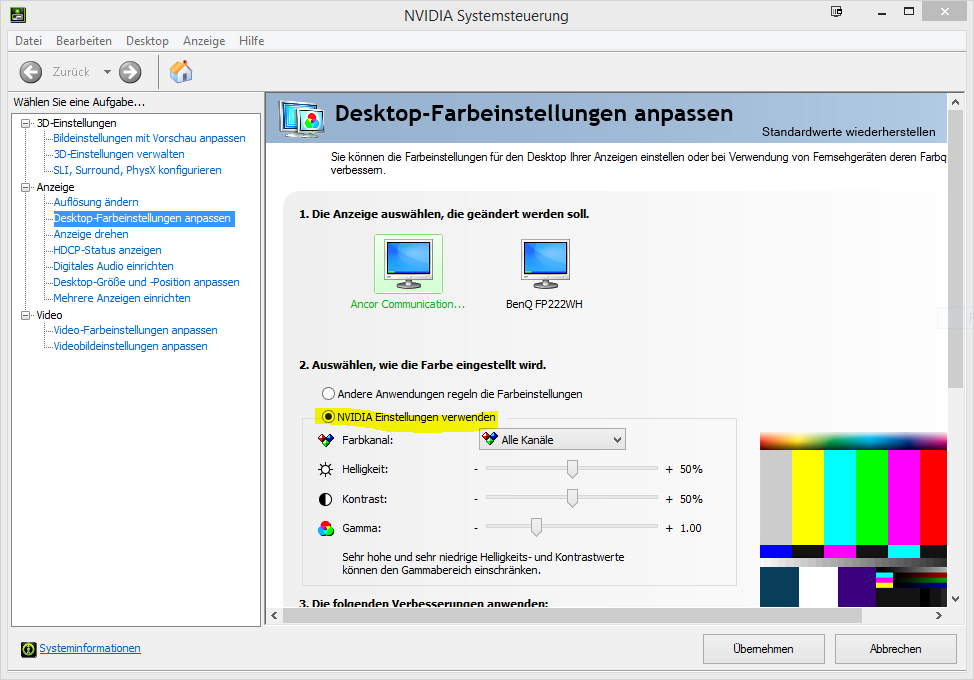Click the Helligkeit '50%' value
This screenshot has height=680, width=974.
(x=691, y=469)
